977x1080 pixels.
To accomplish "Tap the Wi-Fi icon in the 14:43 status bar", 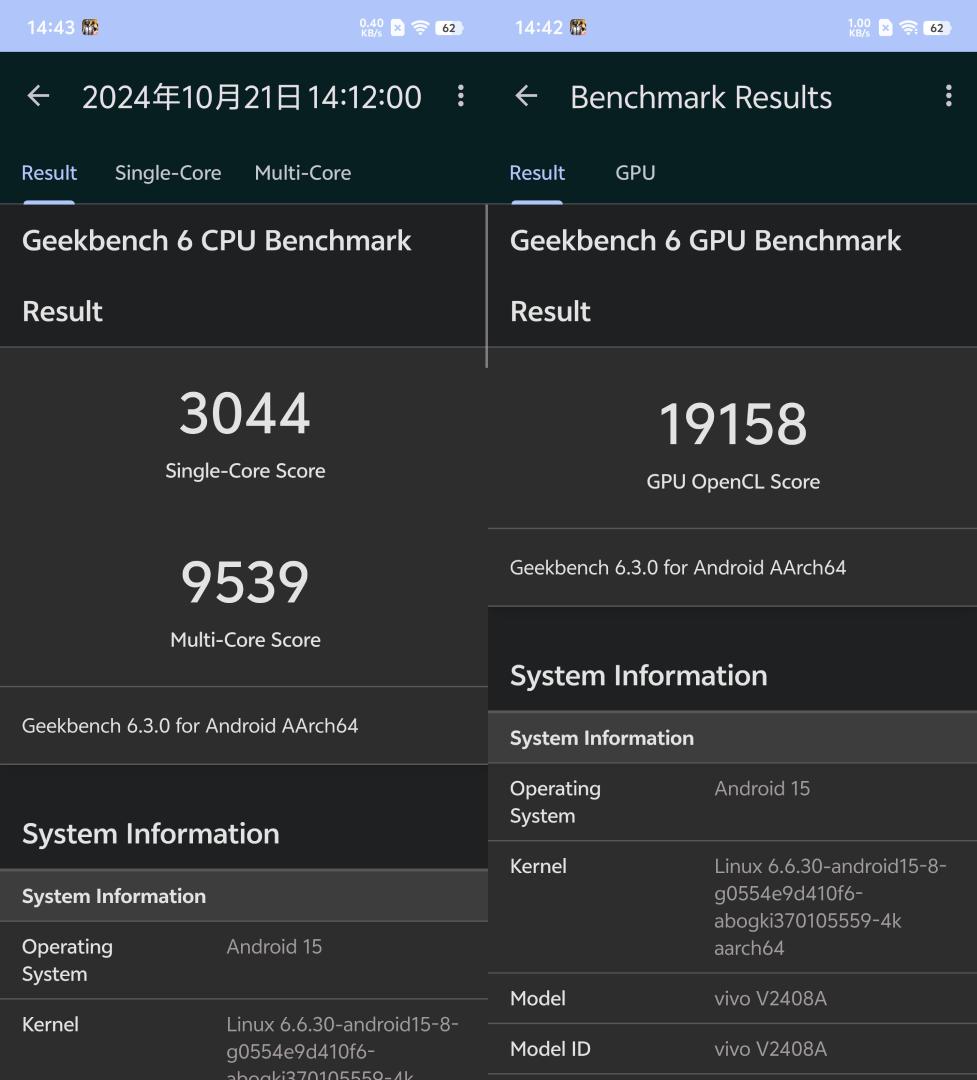I will click(x=420, y=28).
